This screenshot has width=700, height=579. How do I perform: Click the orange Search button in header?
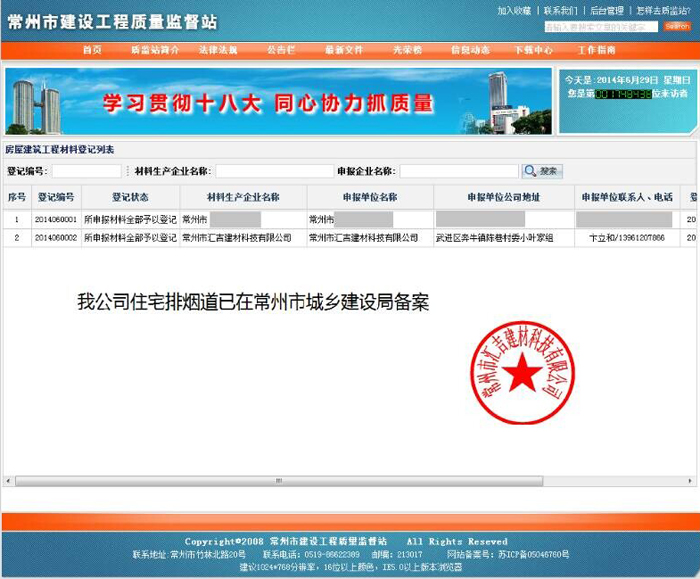[x=675, y=27]
